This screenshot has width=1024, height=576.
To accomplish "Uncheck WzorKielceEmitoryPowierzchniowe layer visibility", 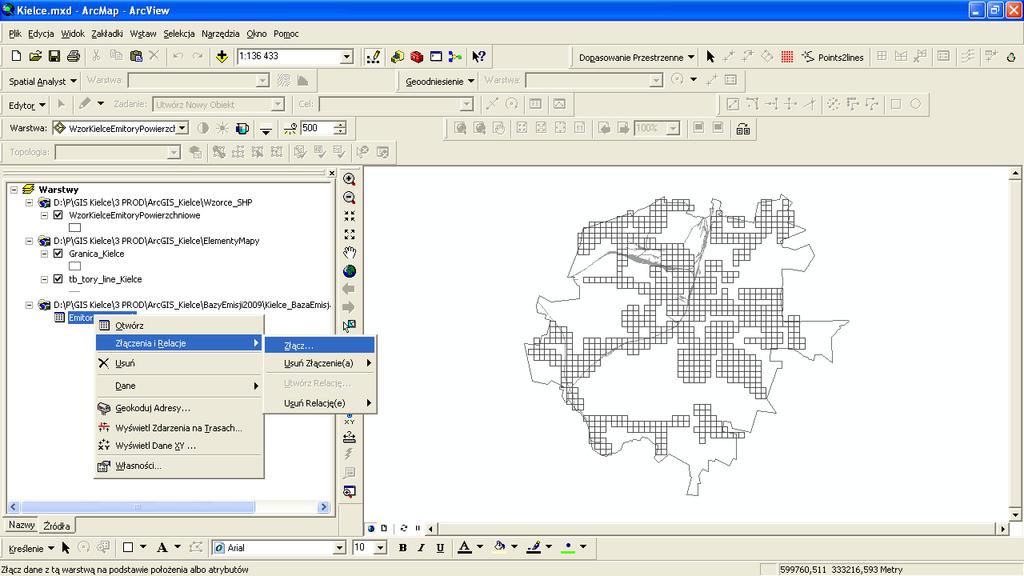I will pyautogui.click(x=58, y=215).
